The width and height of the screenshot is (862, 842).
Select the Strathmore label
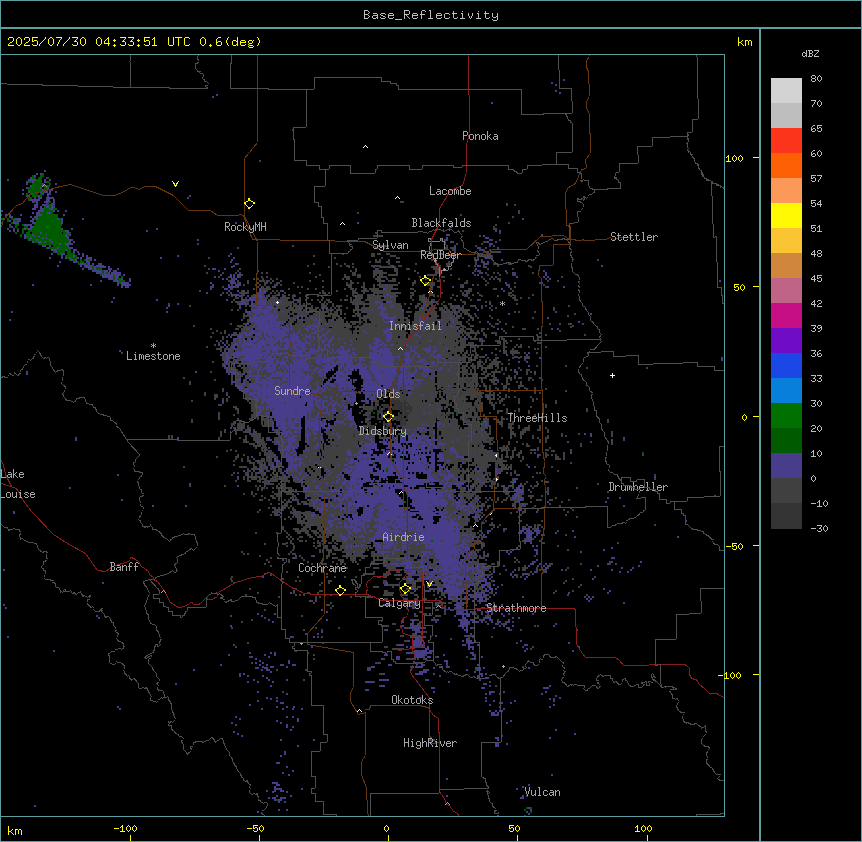[x=516, y=608]
